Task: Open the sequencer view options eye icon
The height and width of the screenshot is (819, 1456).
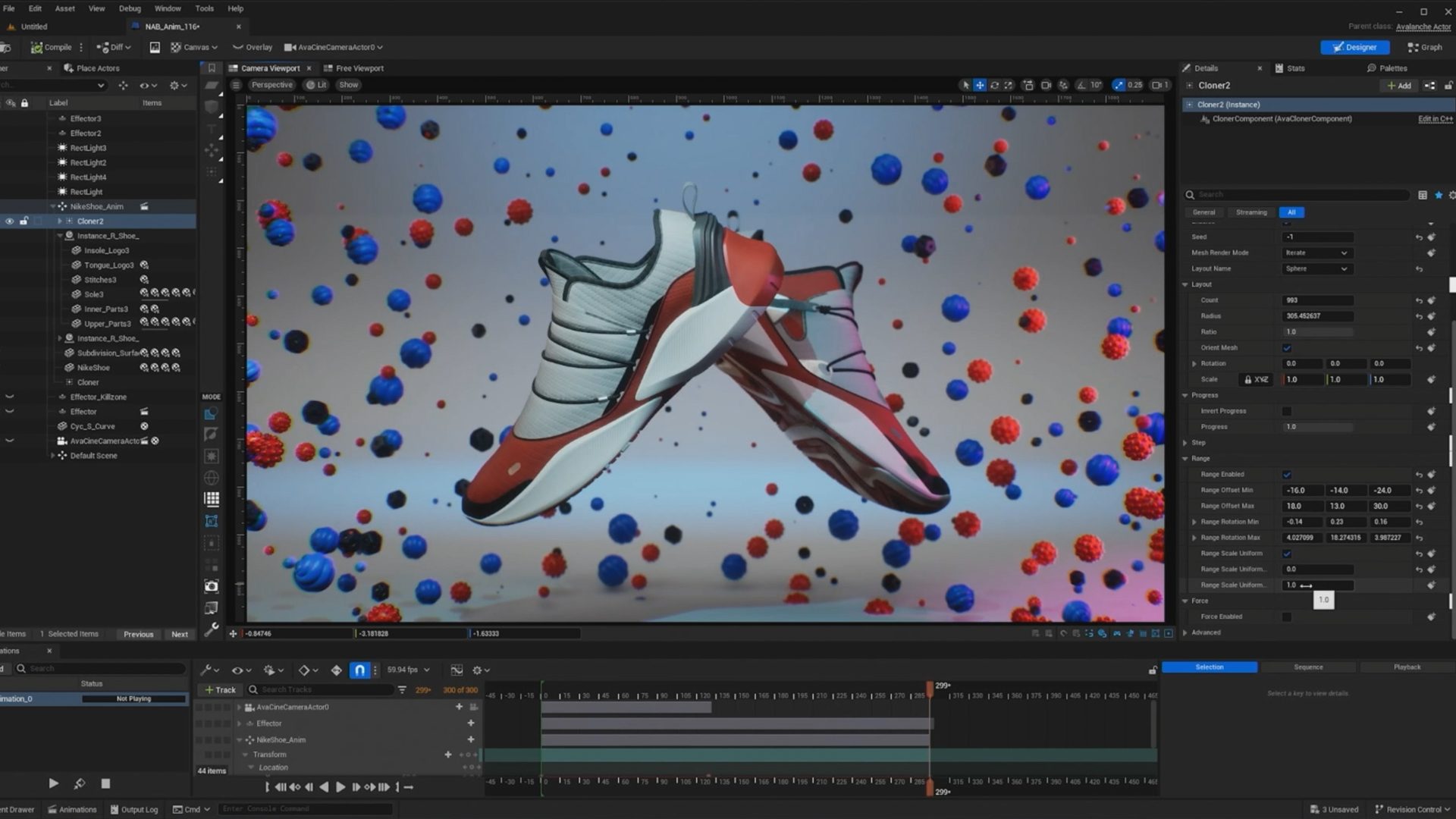Action: click(x=241, y=670)
